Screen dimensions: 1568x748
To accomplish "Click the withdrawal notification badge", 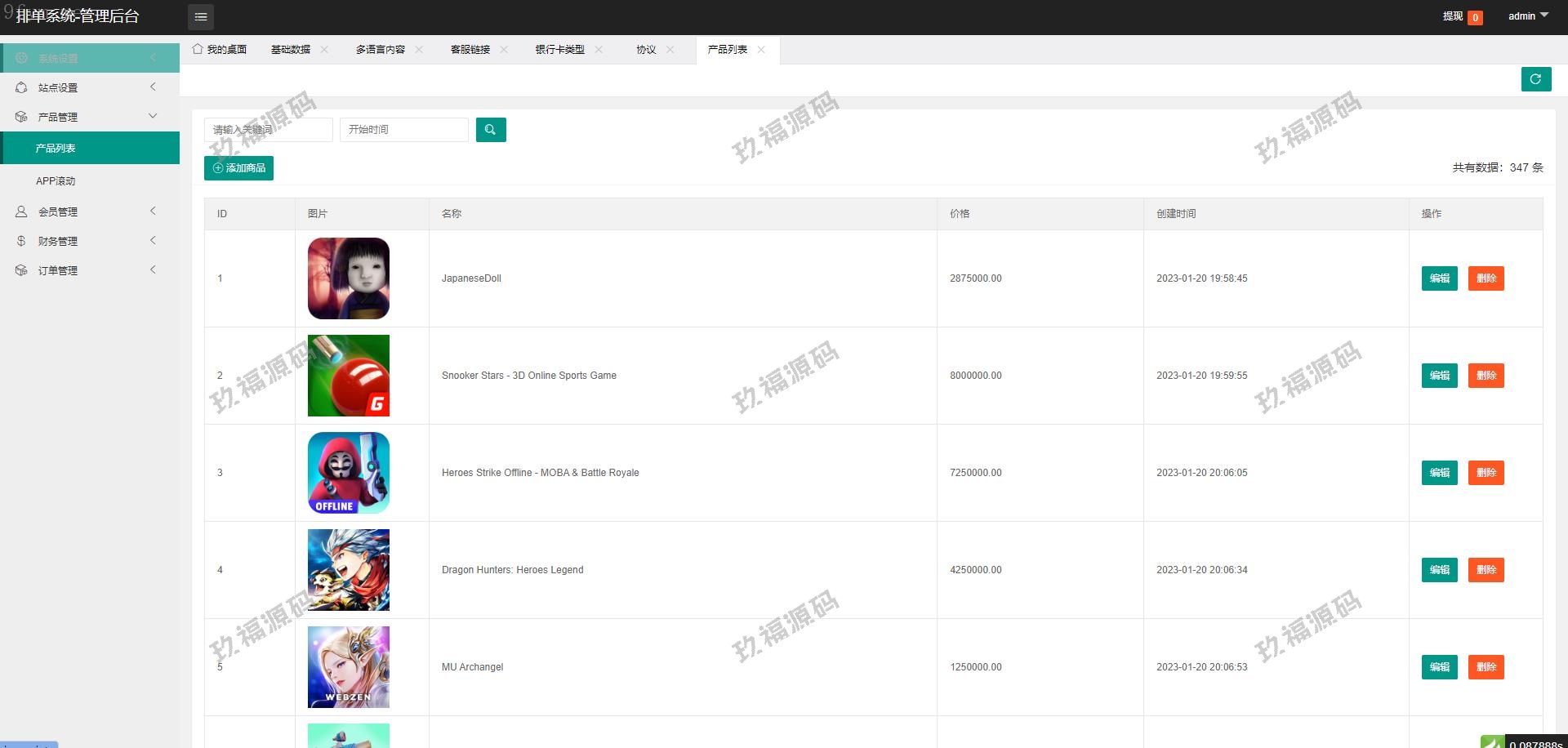I will (x=1475, y=17).
